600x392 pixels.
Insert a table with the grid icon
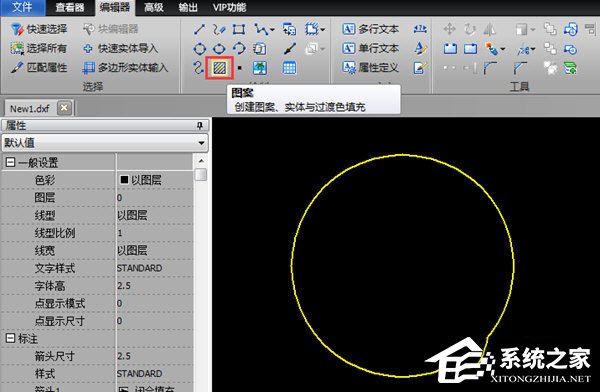click(289, 68)
